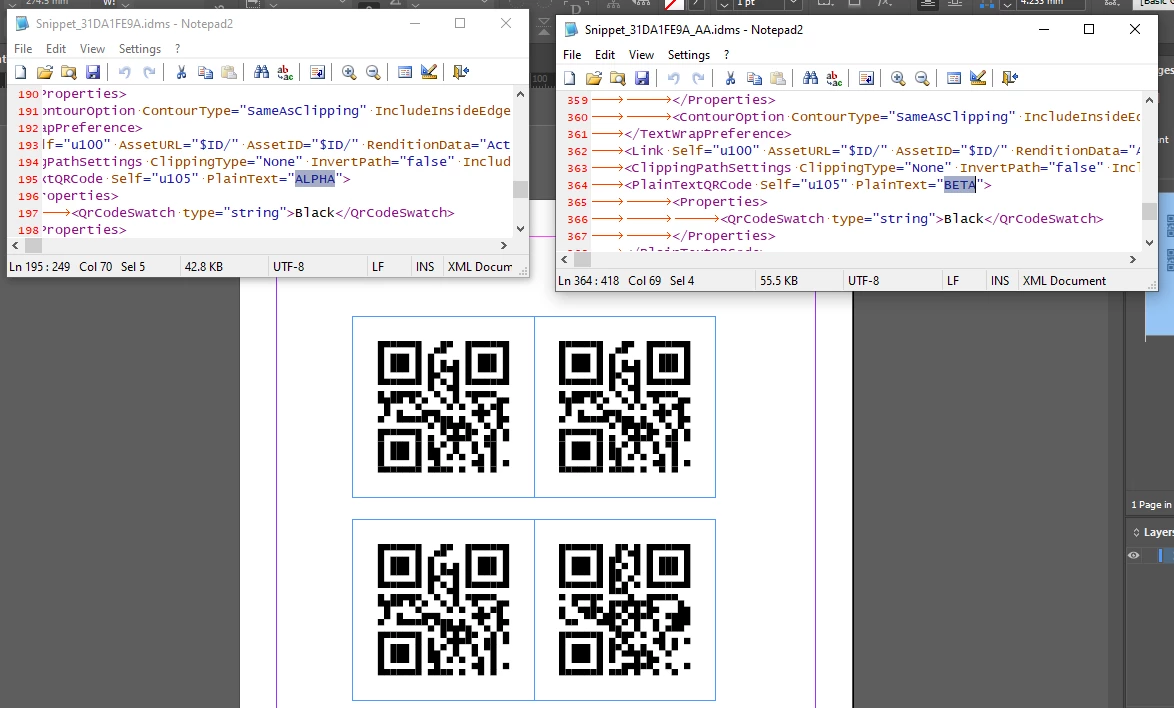
Task: Click INS mode in Snippet_31DA1FE9A.idms status bar
Action: (425, 266)
